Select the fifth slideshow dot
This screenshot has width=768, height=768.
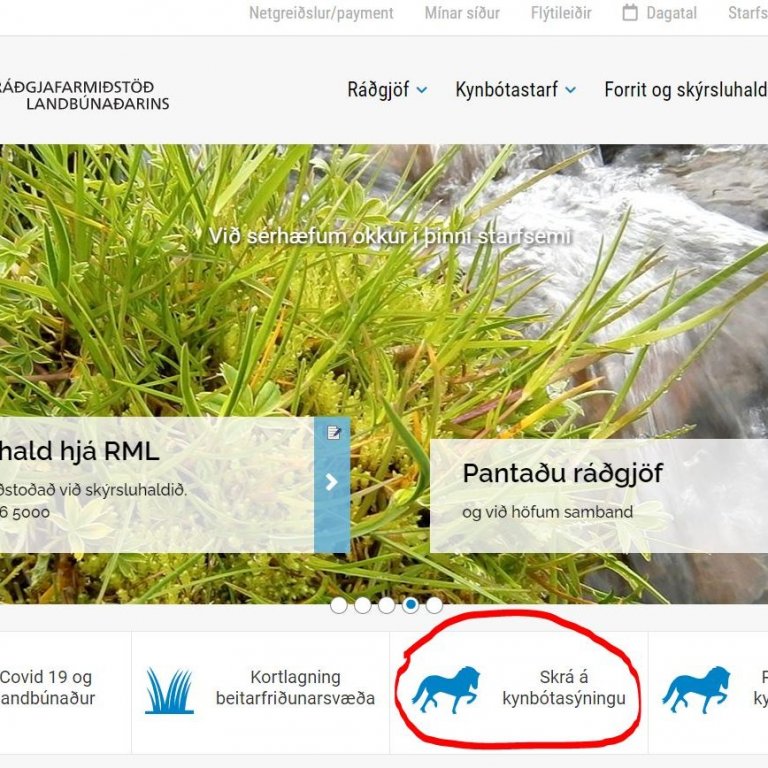(x=434, y=605)
